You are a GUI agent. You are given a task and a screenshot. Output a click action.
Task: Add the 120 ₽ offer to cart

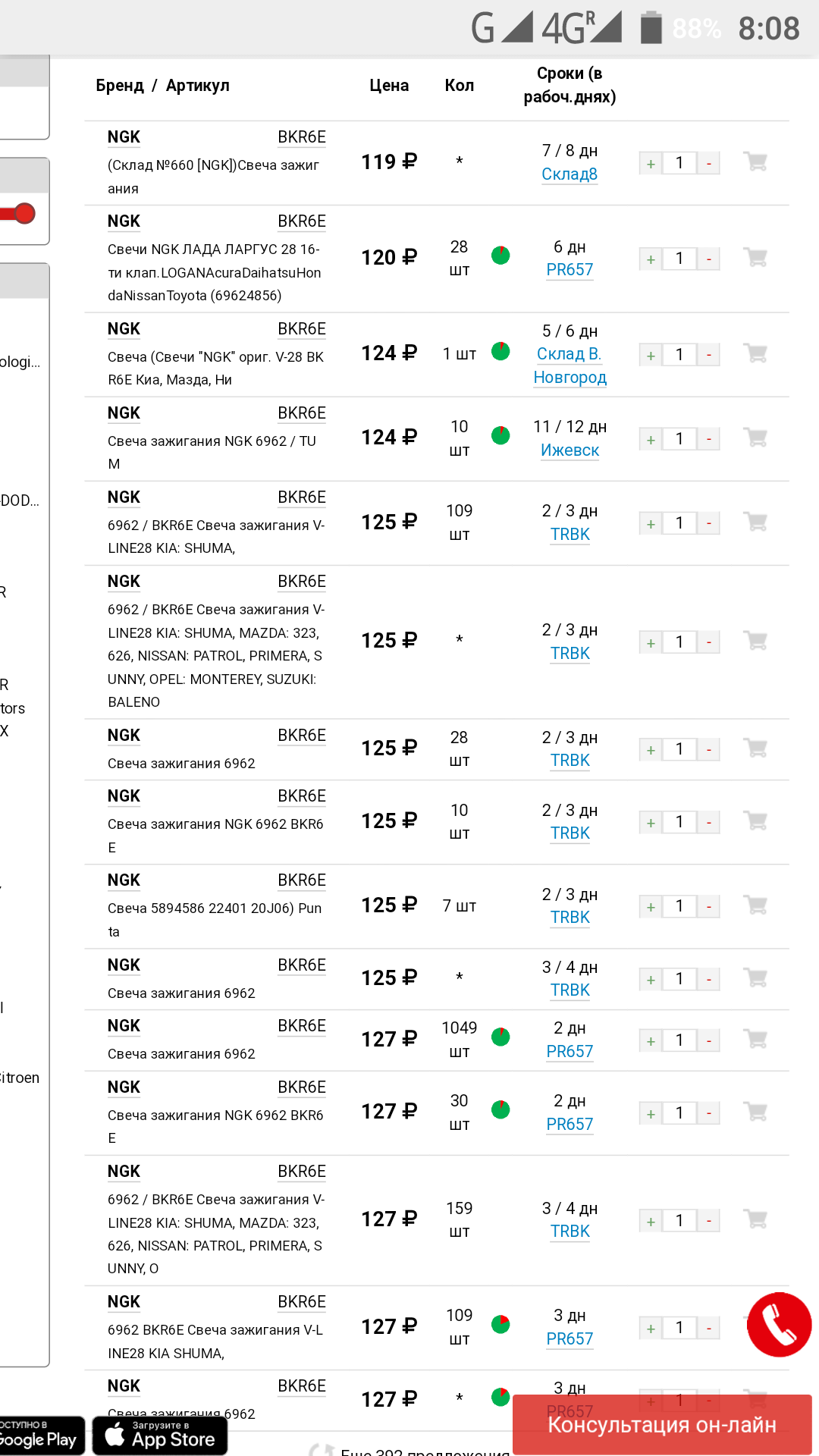point(755,257)
